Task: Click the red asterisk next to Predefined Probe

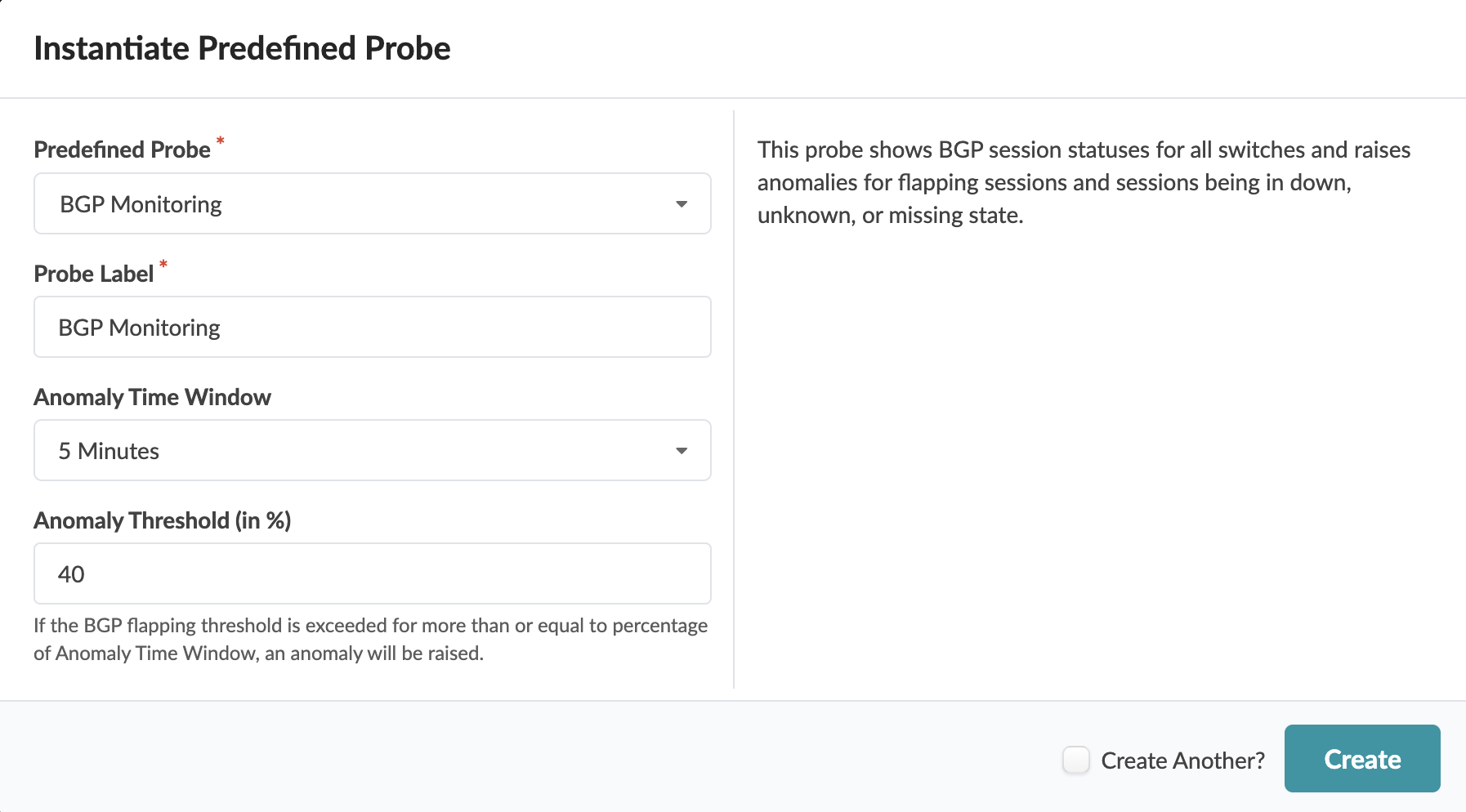Action: (220, 141)
